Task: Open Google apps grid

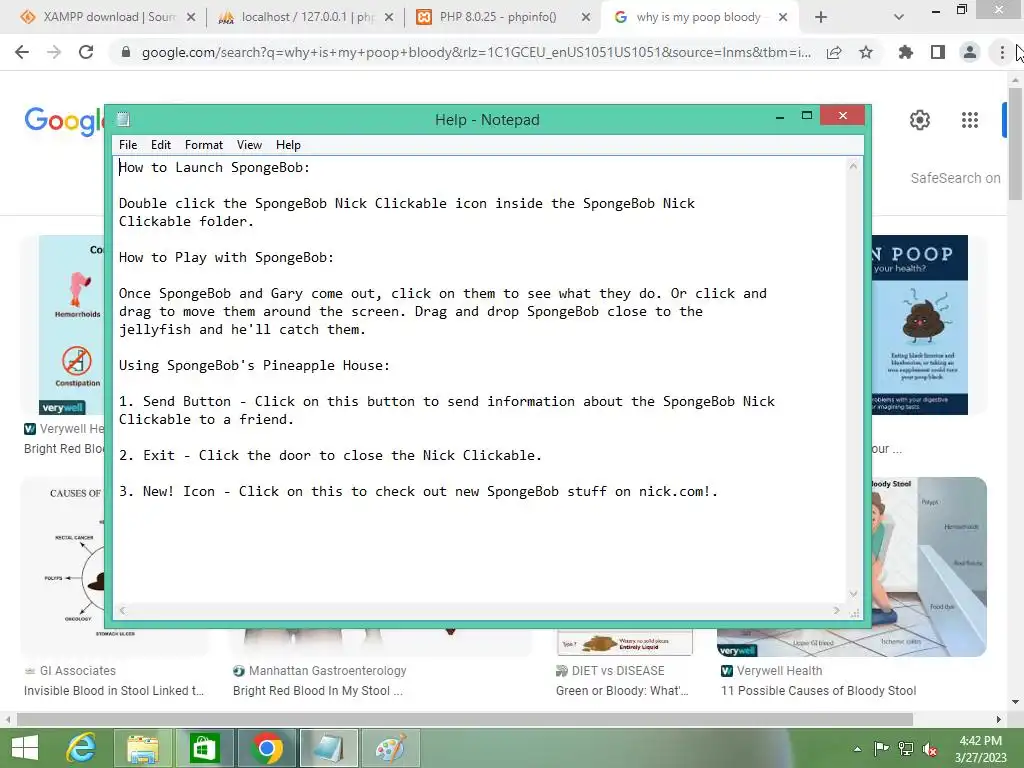Action: (x=970, y=120)
